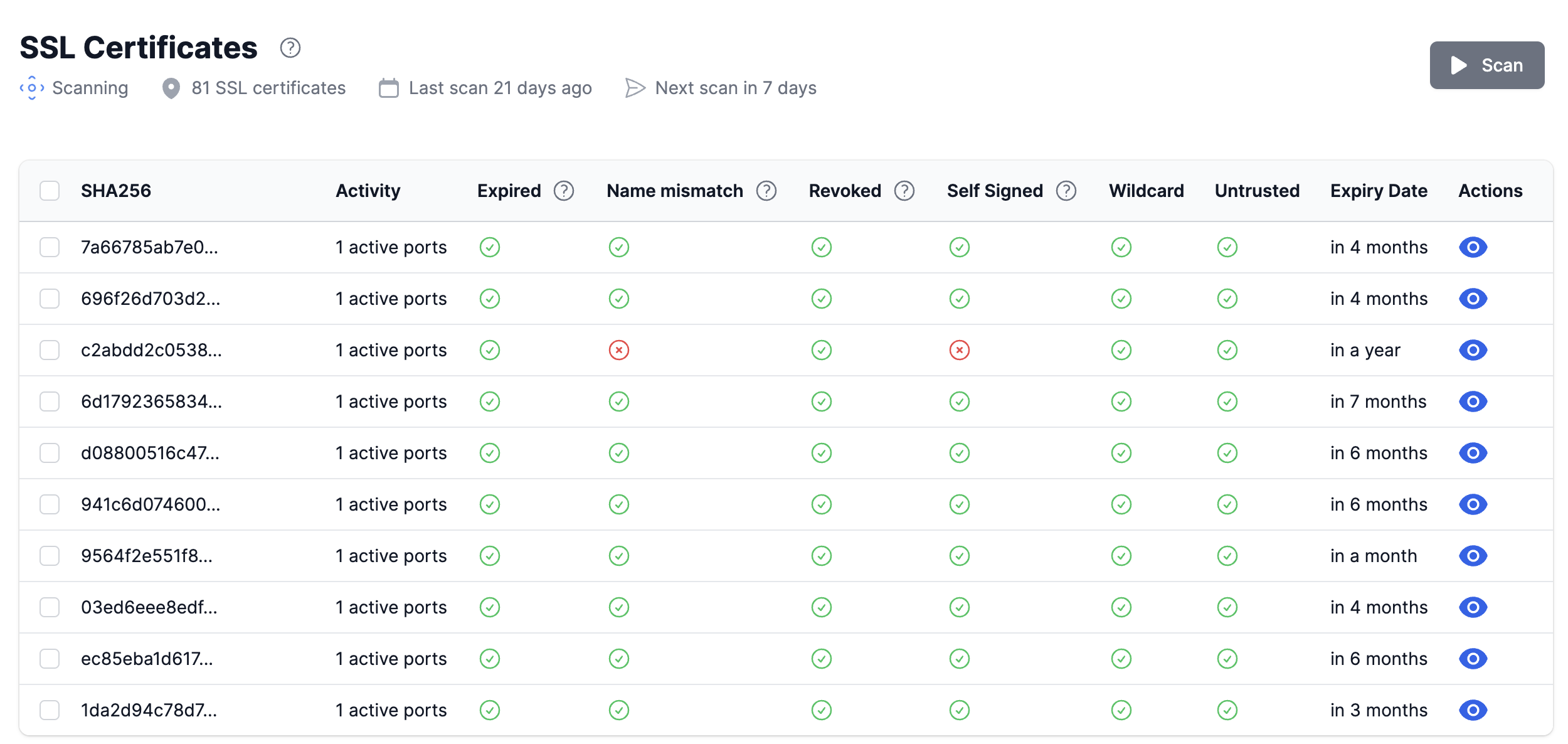Click the 9564f2e551f8 certificate hash
The image size is (1568, 744).
click(147, 556)
